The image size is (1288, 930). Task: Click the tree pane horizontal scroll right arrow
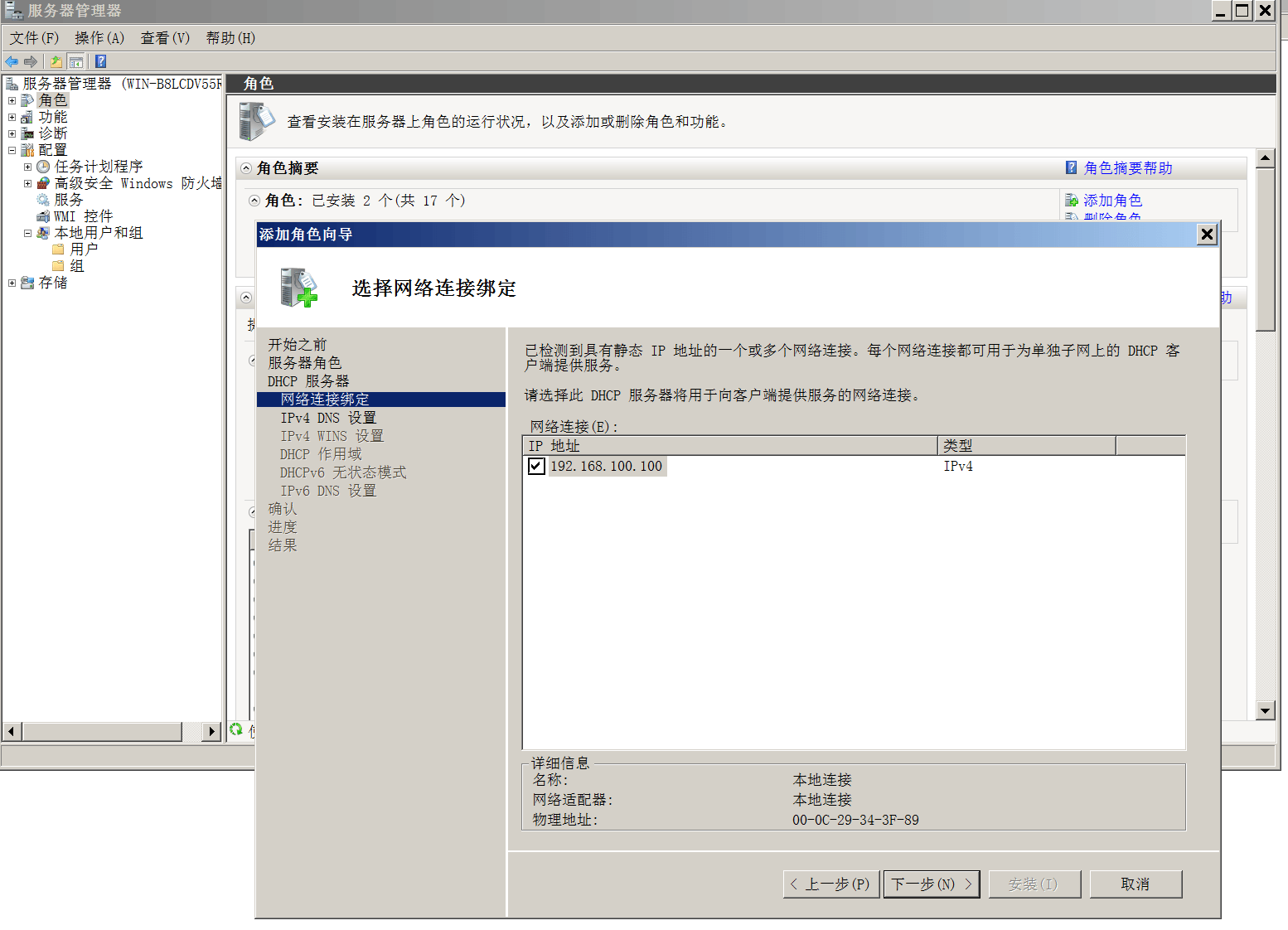coord(211,732)
